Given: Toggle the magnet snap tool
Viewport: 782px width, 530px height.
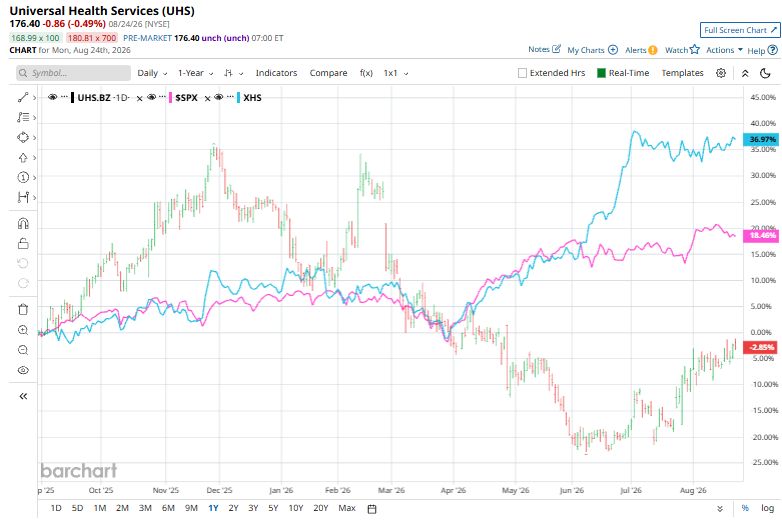Looking at the screenshot, I should pos(23,223).
